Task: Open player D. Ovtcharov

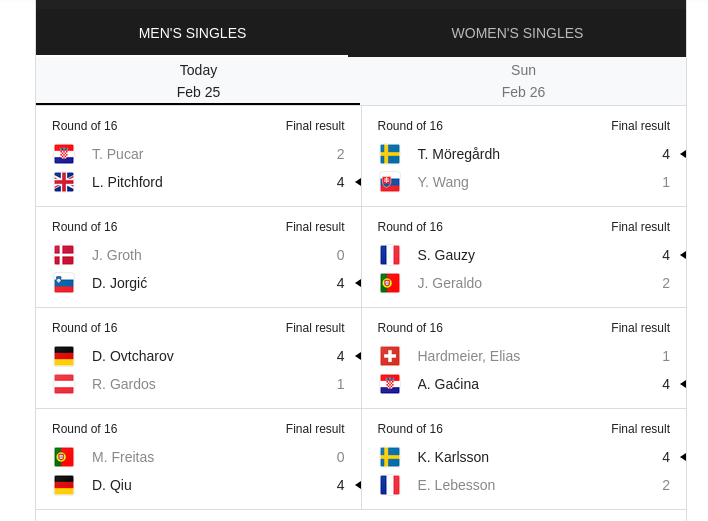Action: click(x=133, y=356)
